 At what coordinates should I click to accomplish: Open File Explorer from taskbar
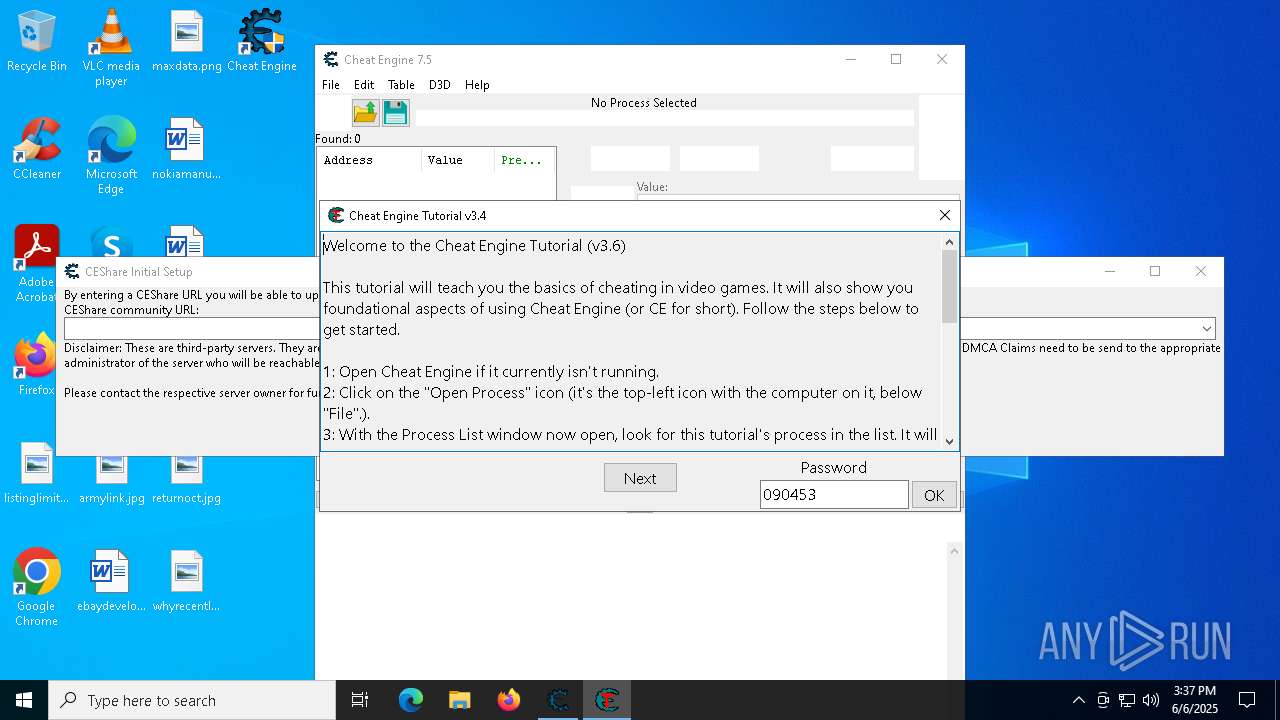(x=459, y=700)
